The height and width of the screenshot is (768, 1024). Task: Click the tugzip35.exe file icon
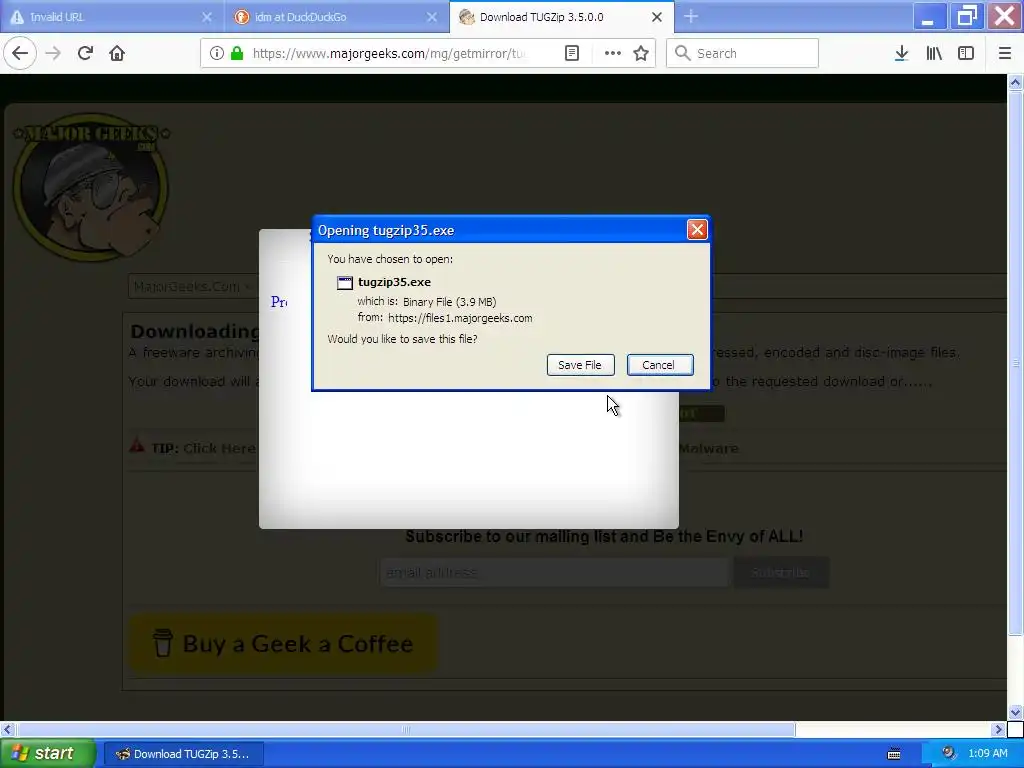[x=345, y=283]
